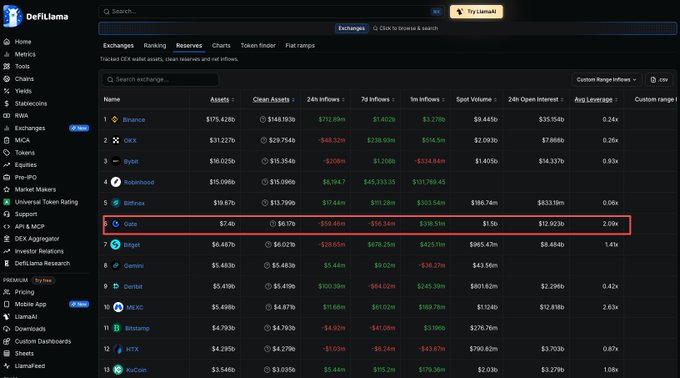Open the Bitfinex exchange link
This screenshot has height=378, width=680.
134,203
